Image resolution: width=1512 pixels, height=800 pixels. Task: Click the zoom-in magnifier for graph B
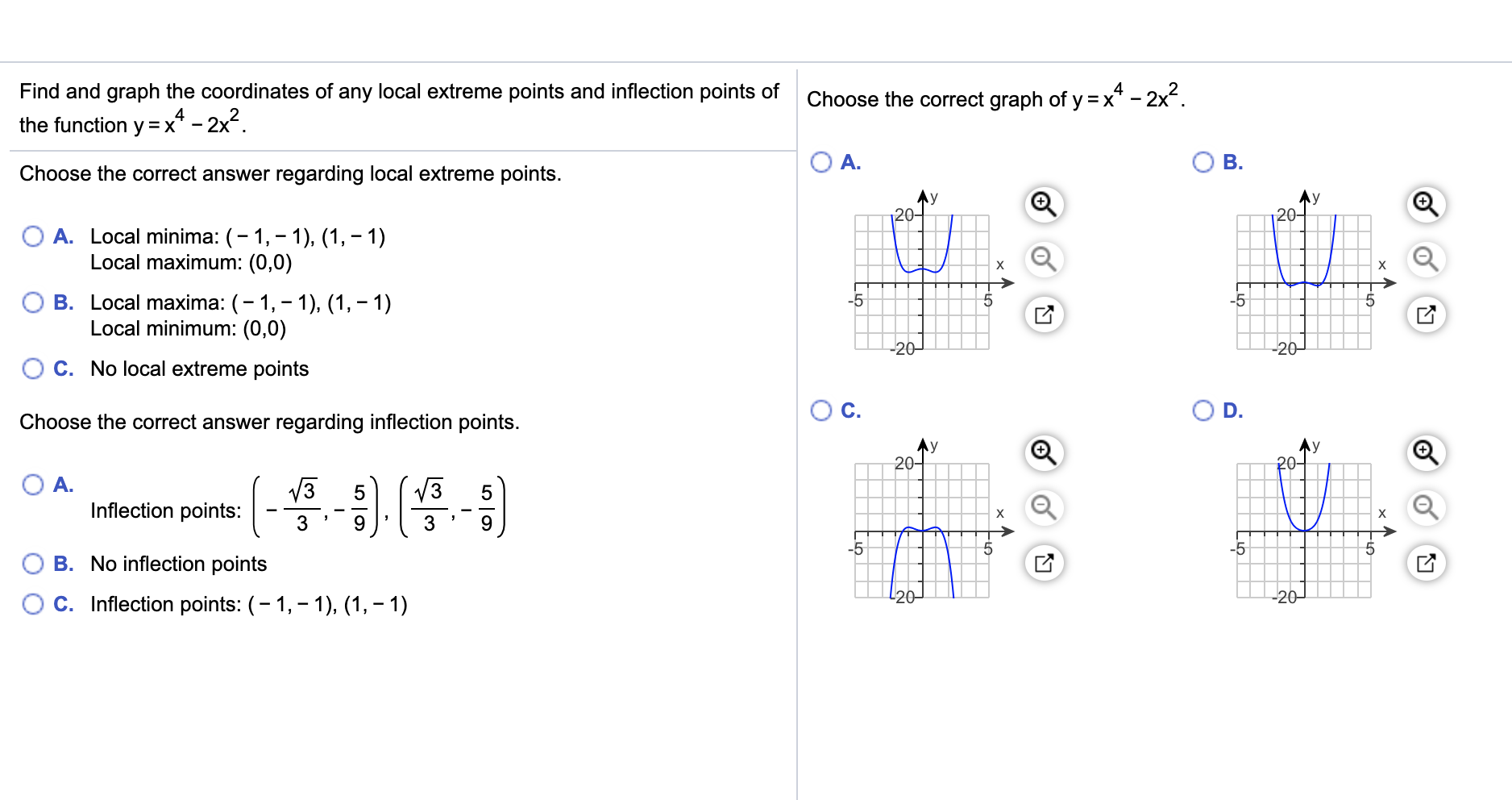click(x=1425, y=205)
